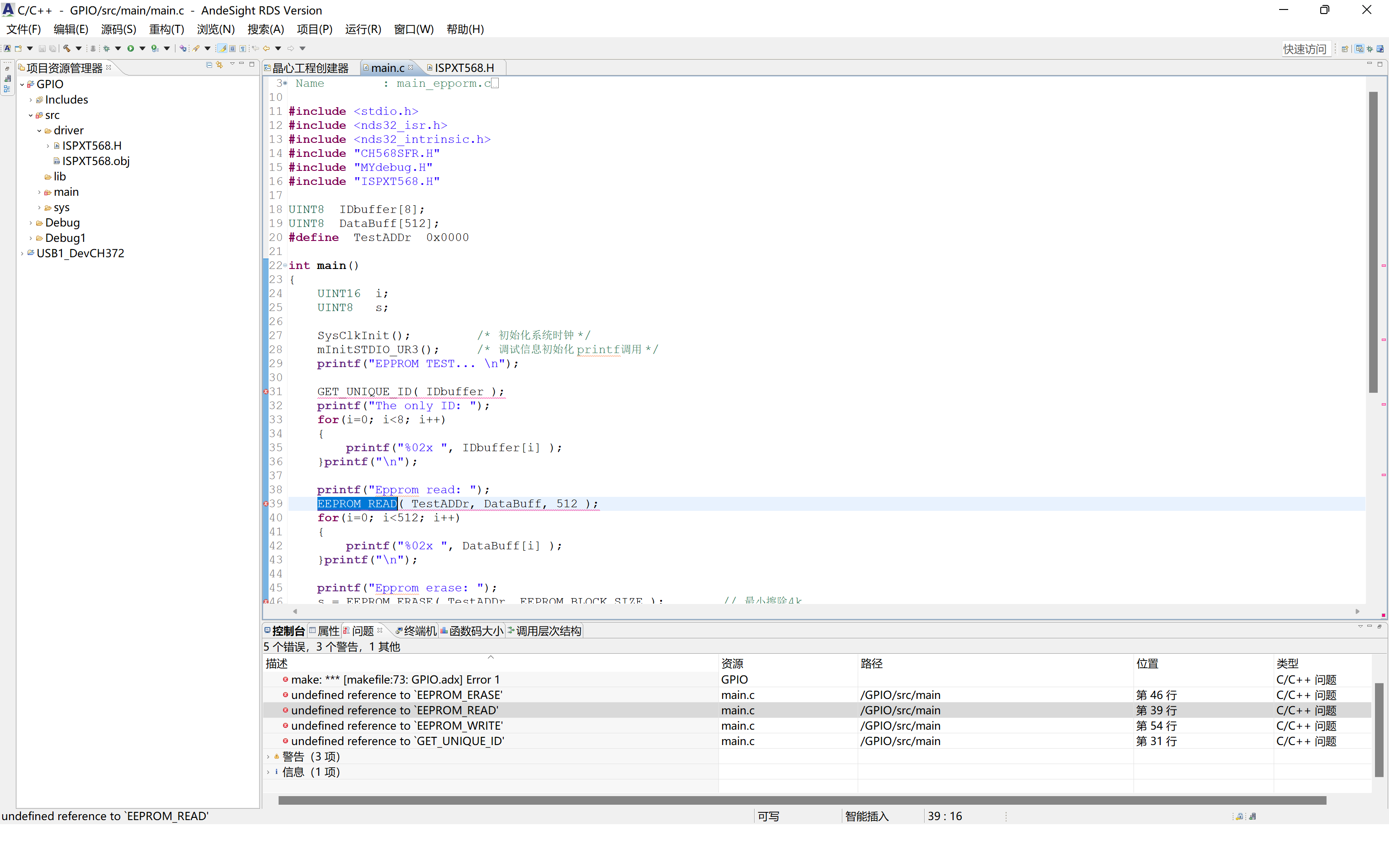
Task: Maximize the editor area
Action: click(1380, 64)
